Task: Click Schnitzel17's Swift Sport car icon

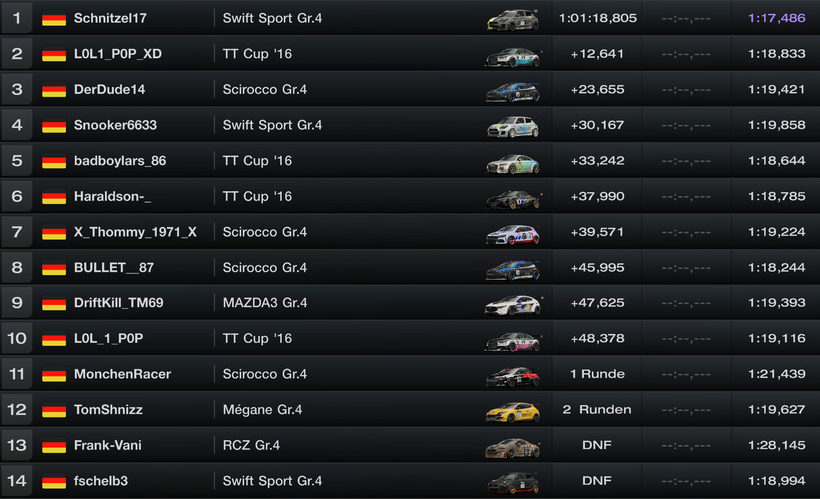Action: [512, 20]
